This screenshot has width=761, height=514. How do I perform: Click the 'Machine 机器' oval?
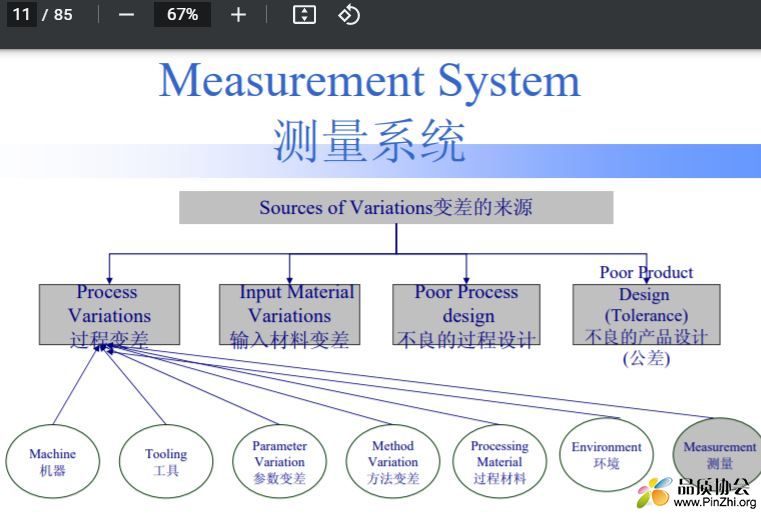click(x=52, y=461)
